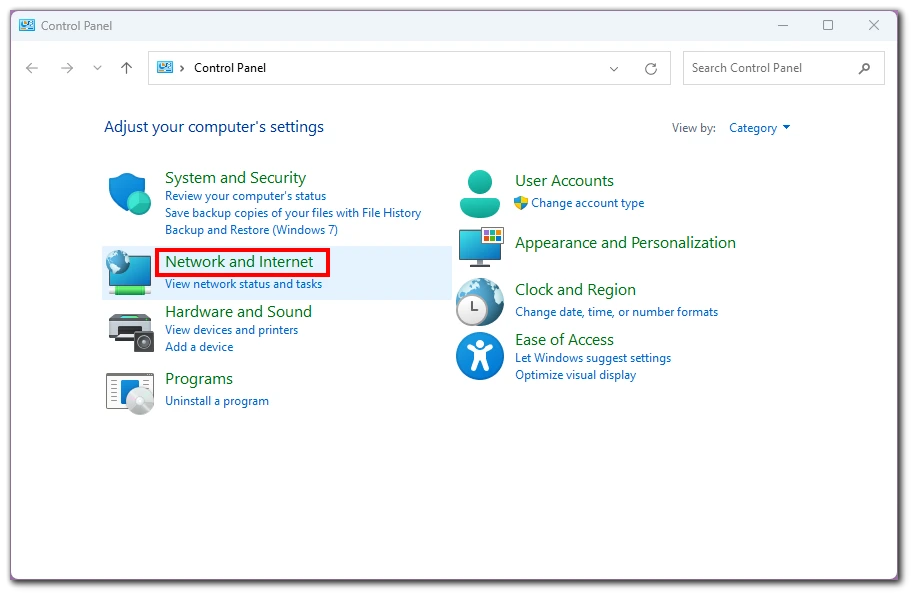Click the back arrow navigation button

coord(32,68)
